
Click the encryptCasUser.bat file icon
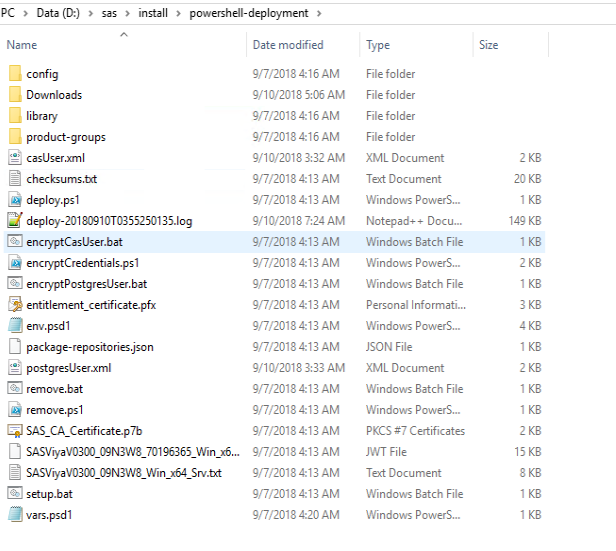(15, 242)
